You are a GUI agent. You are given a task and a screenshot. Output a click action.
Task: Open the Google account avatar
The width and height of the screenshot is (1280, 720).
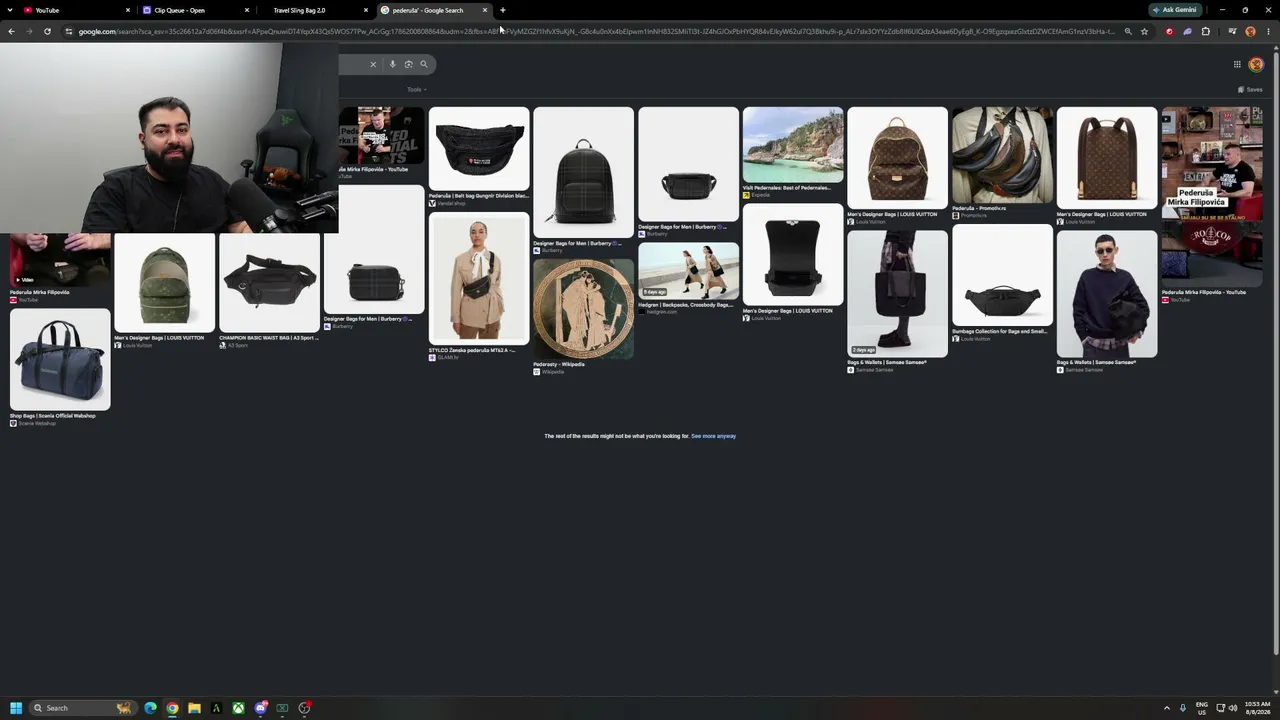(1257, 64)
